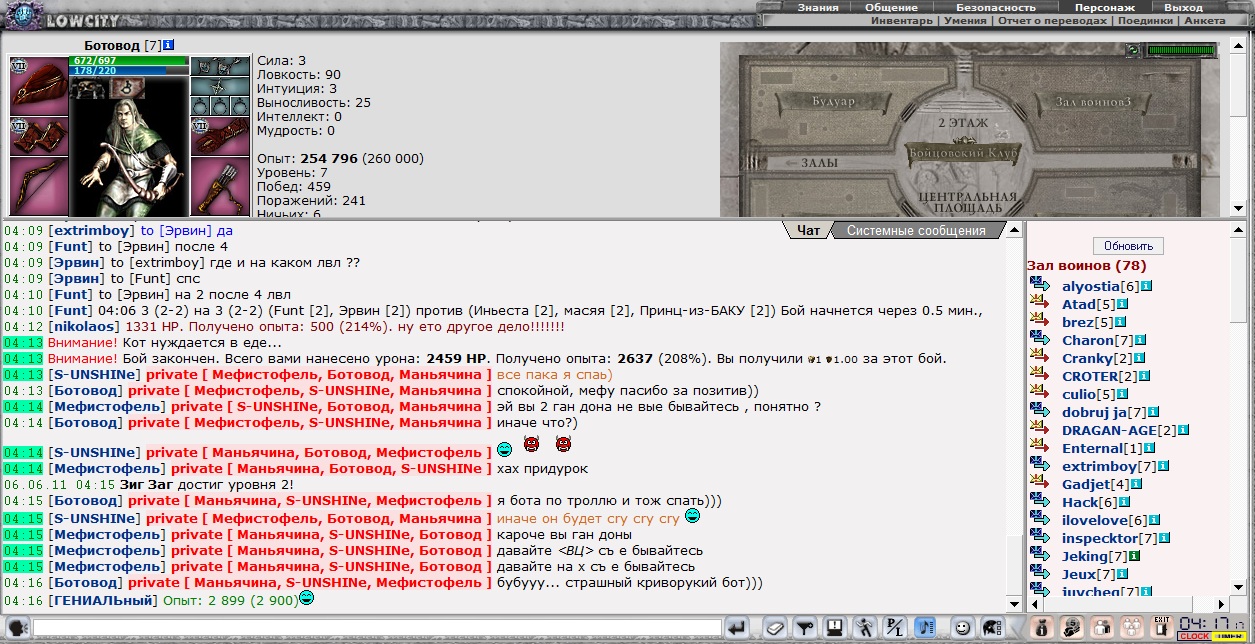The image size is (1255, 644).
Task: Click the helmet with list icon
Action: (x=992, y=628)
